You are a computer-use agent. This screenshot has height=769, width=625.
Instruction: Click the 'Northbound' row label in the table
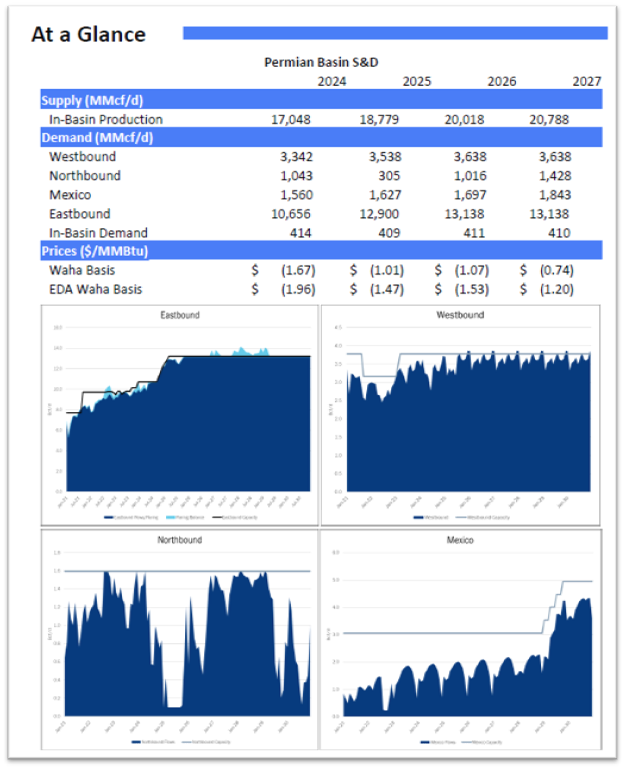[x=85, y=176]
